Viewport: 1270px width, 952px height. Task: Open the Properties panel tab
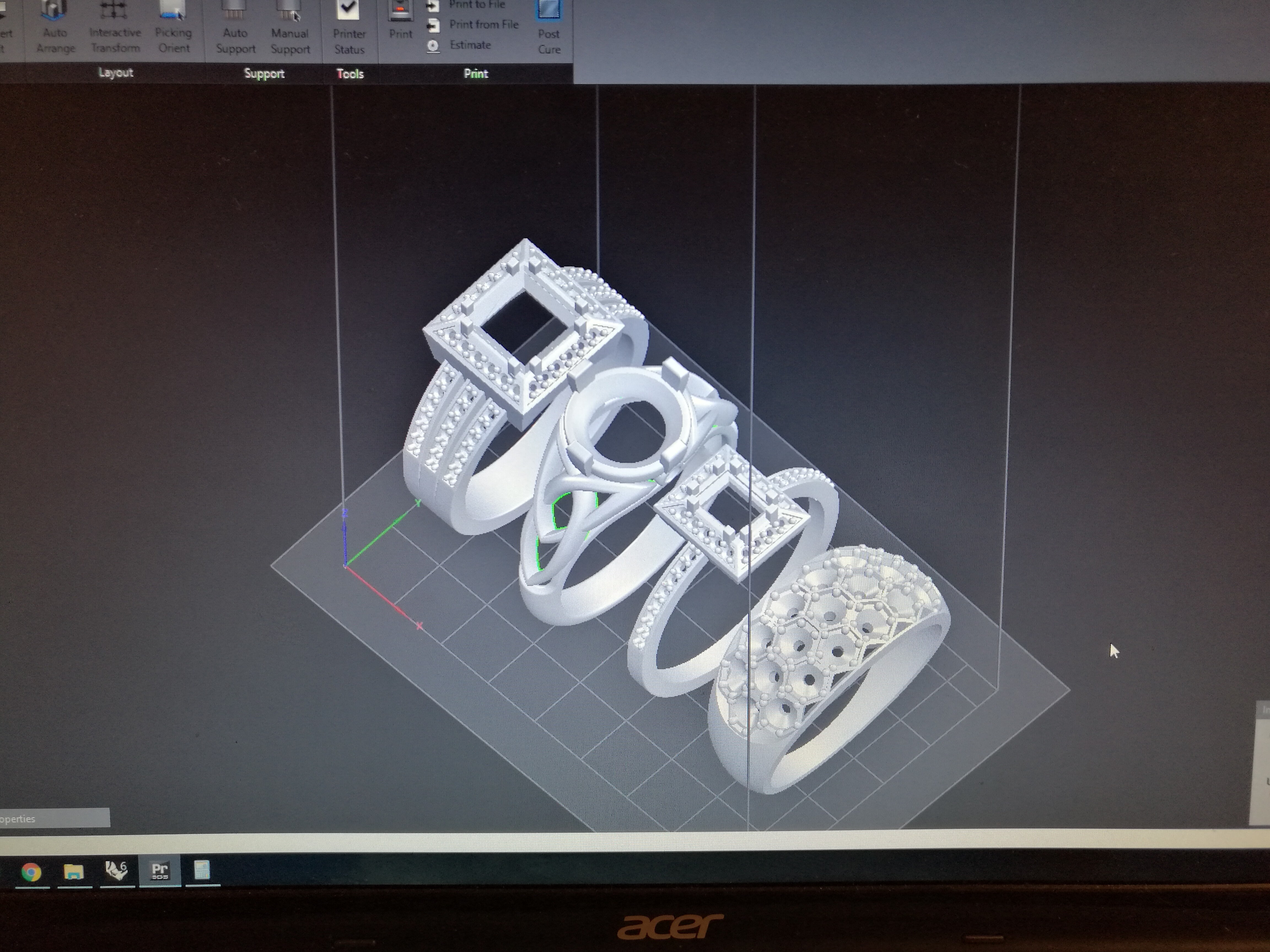(55, 820)
